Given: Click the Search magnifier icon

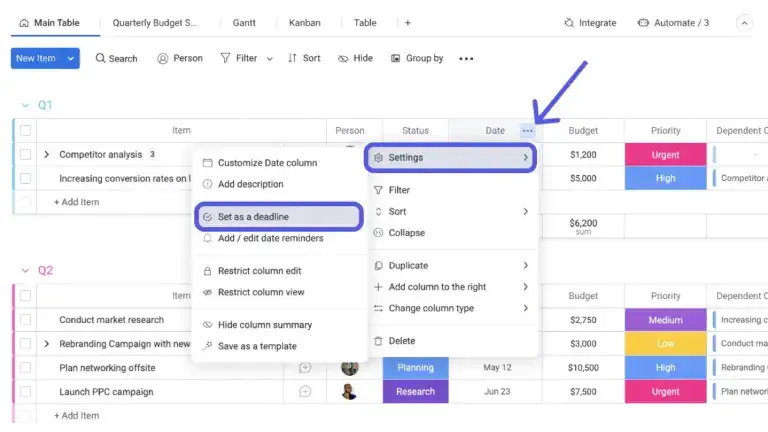Looking at the screenshot, I should pyautogui.click(x=100, y=58).
